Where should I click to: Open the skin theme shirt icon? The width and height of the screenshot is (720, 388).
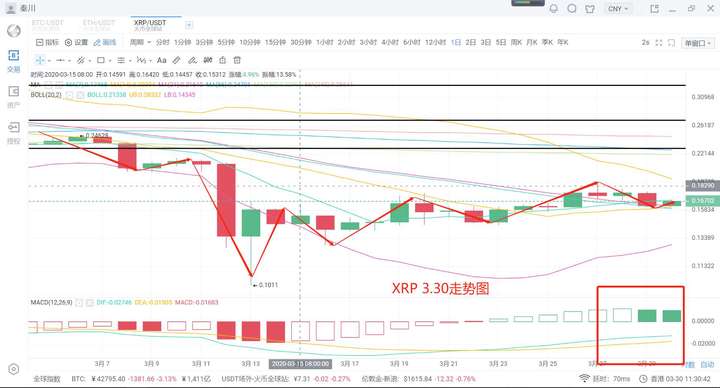point(590,9)
